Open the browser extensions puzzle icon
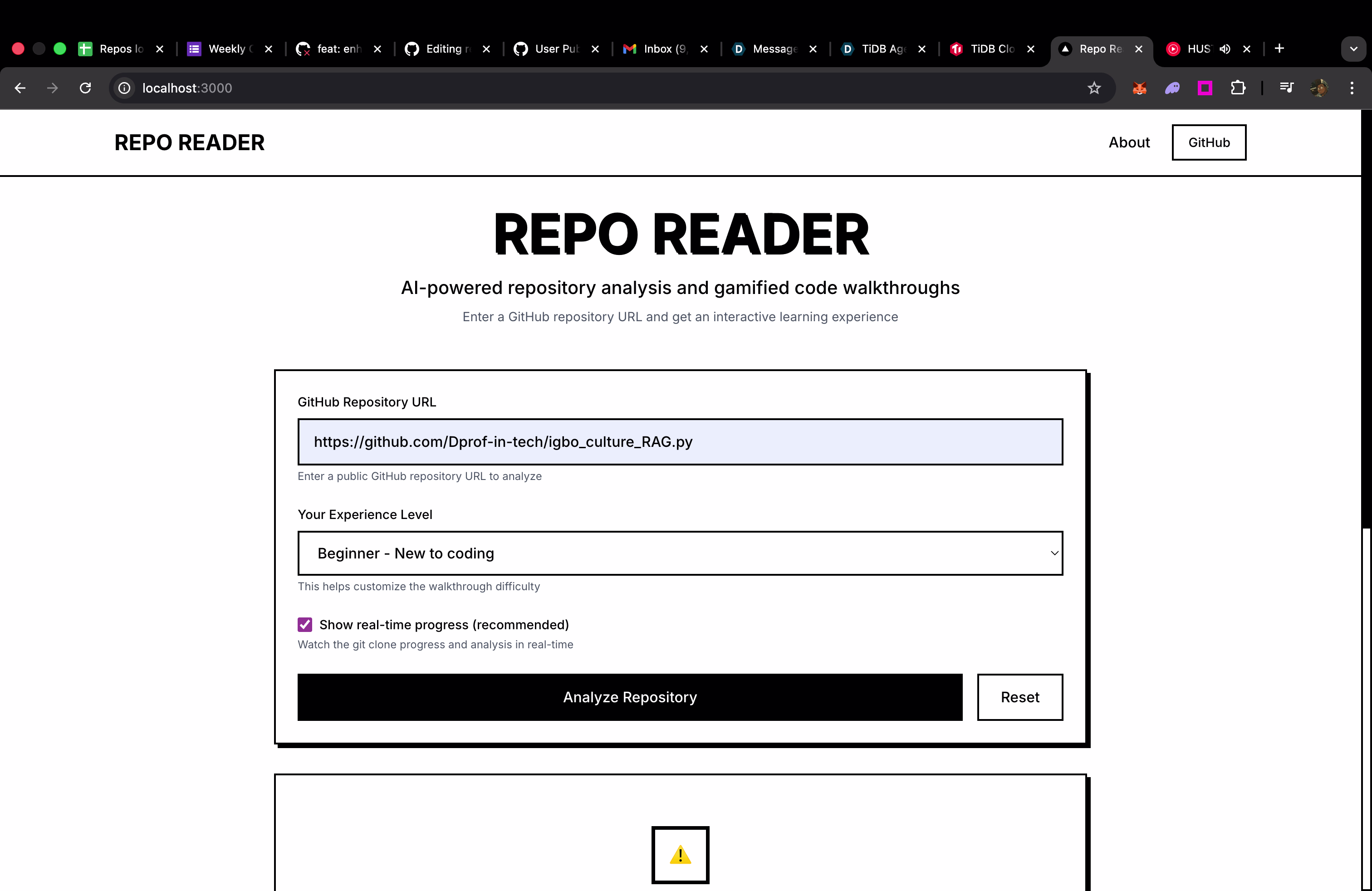Viewport: 1372px width, 891px height. (1238, 88)
